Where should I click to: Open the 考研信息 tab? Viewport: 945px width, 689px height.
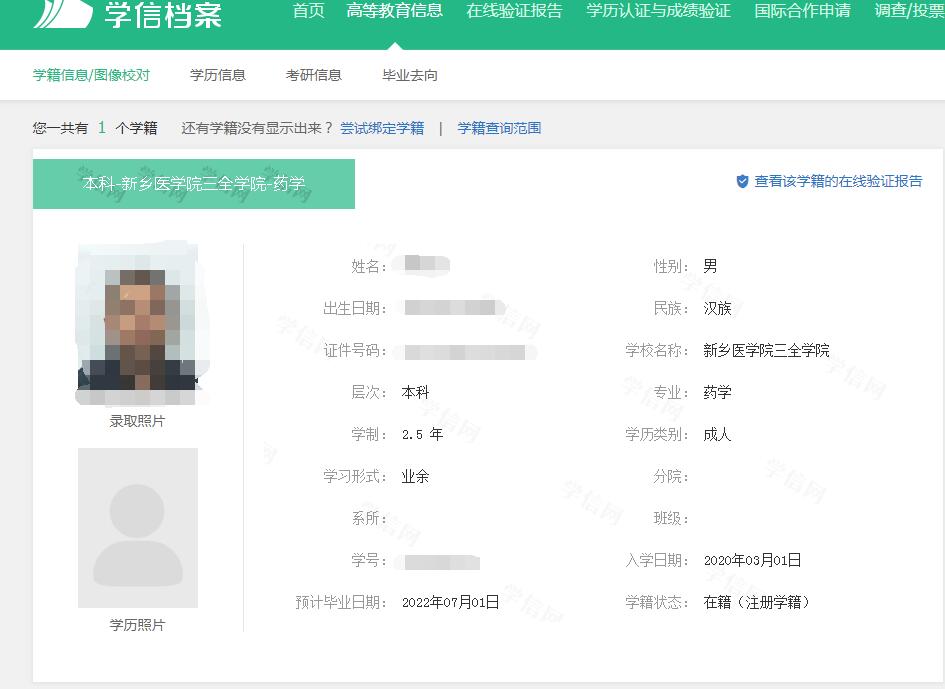tap(314, 75)
